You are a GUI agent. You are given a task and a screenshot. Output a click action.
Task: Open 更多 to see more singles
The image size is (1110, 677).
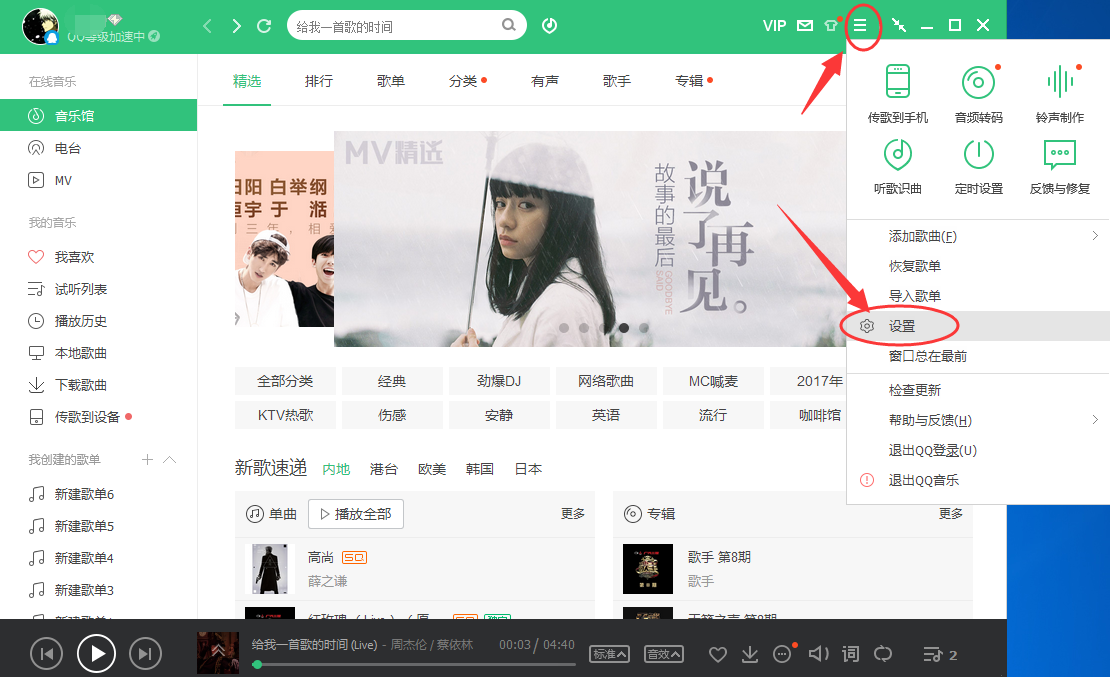pyautogui.click(x=573, y=514)
